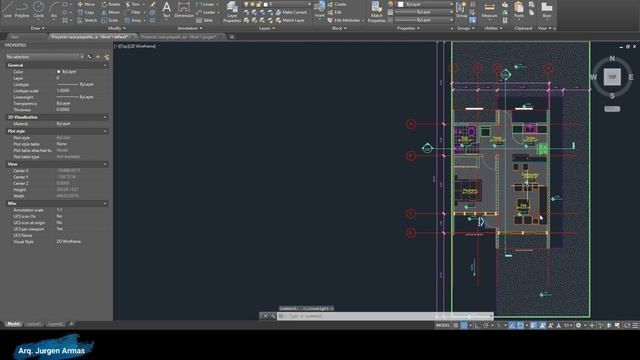Toggle MODEL space button in status bar
The image size is (640, 360).
pyautogui.click(x=443, y=325)
